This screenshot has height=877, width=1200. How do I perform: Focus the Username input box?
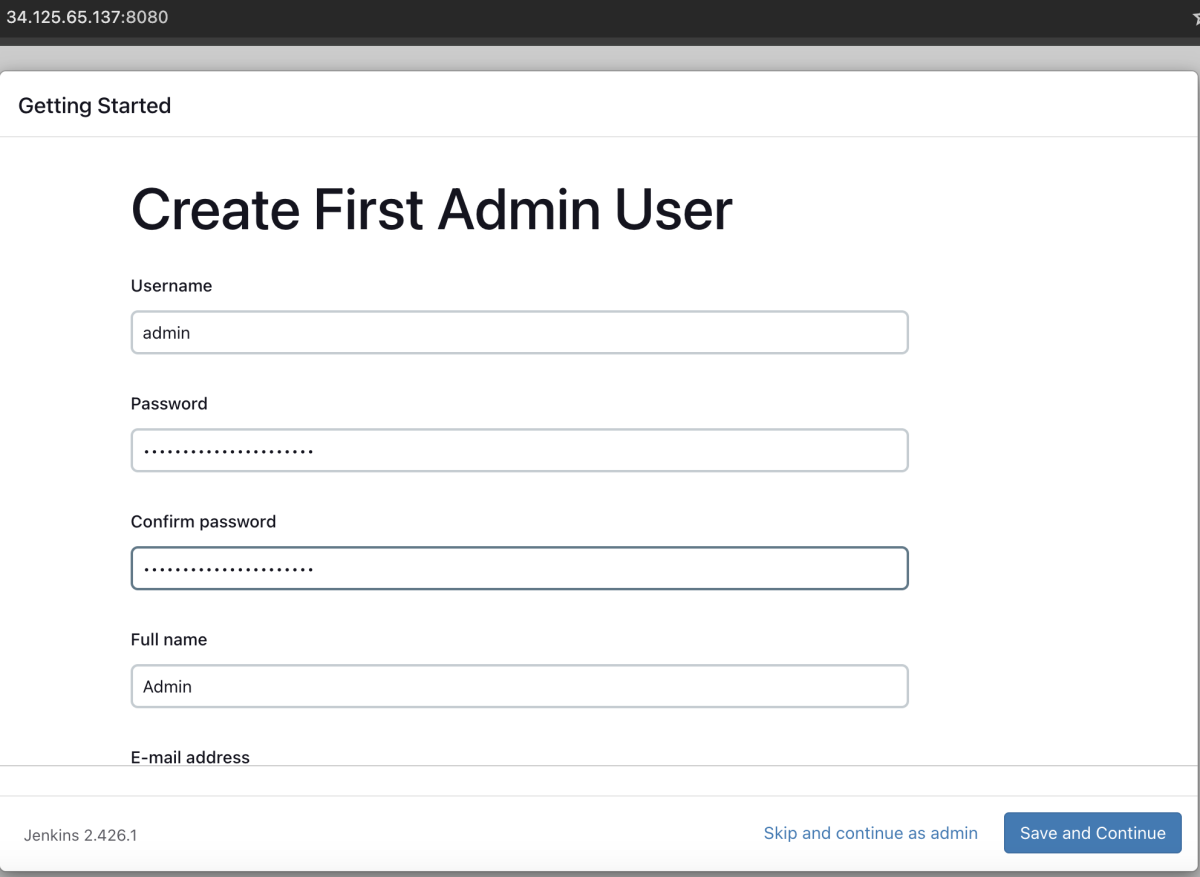coord(519,332)
